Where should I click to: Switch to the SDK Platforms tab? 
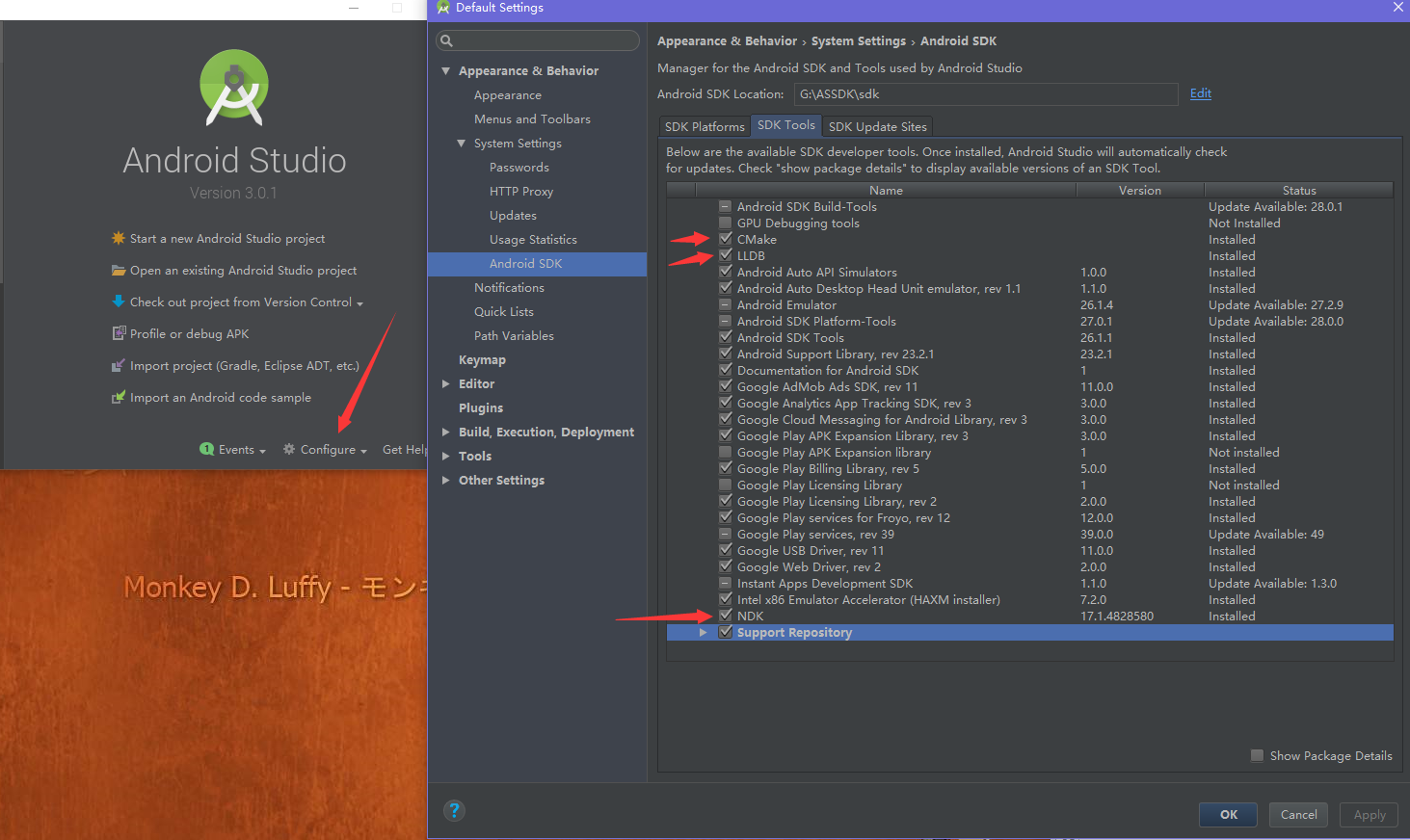[705, 126]
